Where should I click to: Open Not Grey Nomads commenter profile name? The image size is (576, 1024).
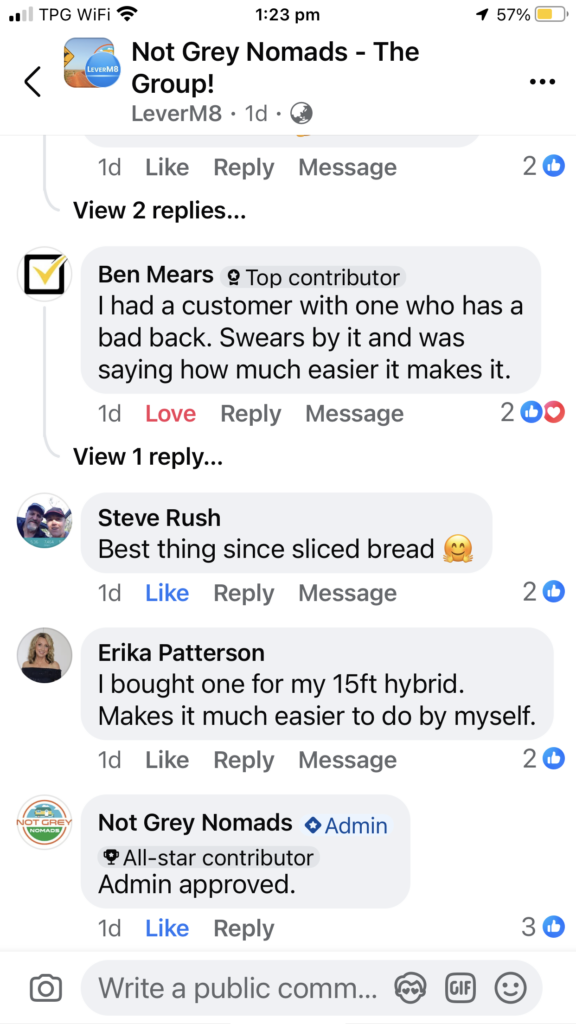pyautogui.click(x=195, y=822)
